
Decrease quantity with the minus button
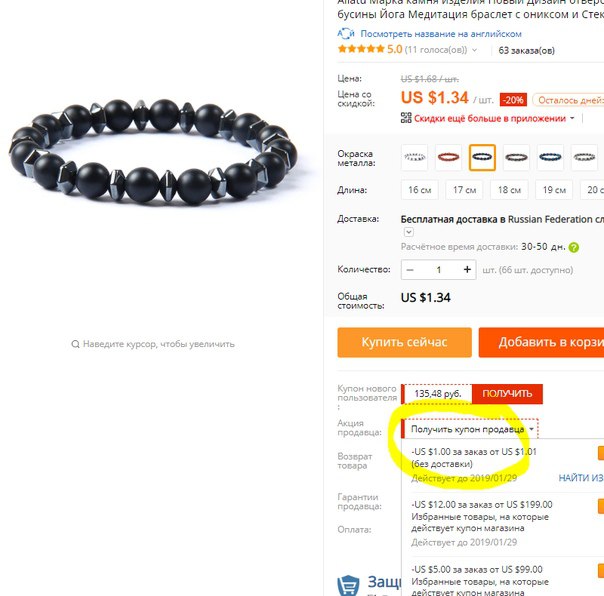tap(410, 270)
